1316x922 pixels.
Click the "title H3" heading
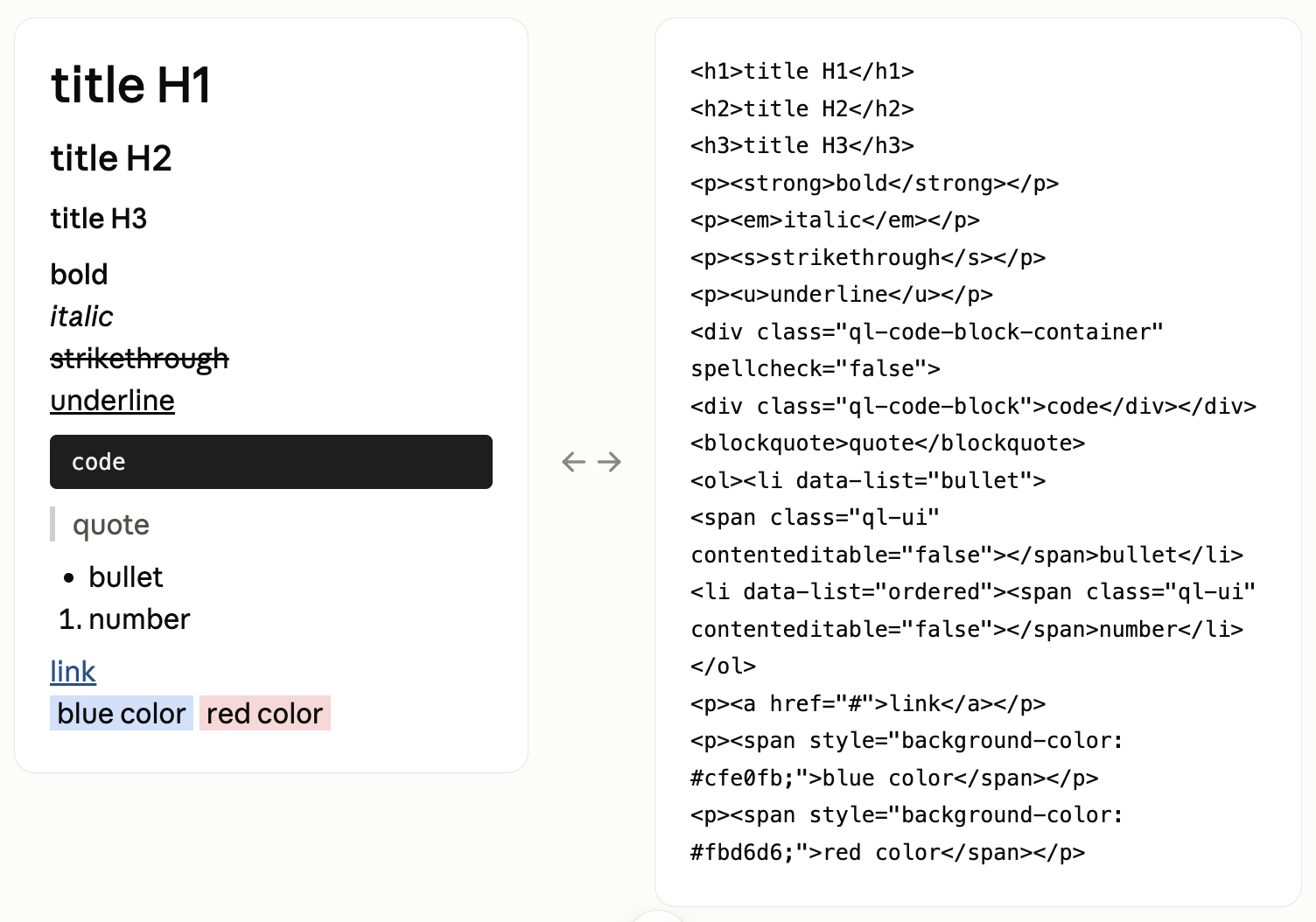(99, 219)
